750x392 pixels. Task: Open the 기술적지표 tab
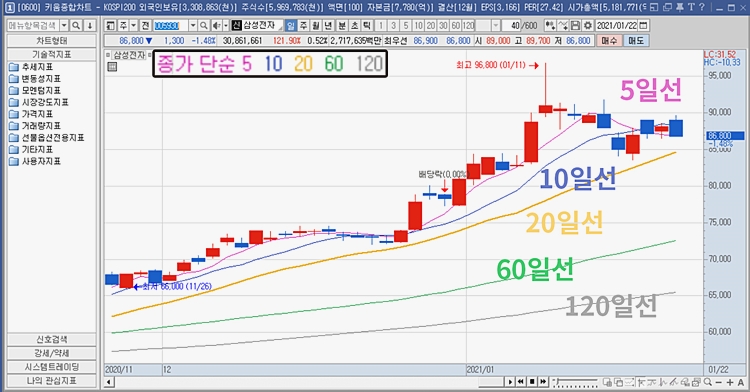[52, 54]
